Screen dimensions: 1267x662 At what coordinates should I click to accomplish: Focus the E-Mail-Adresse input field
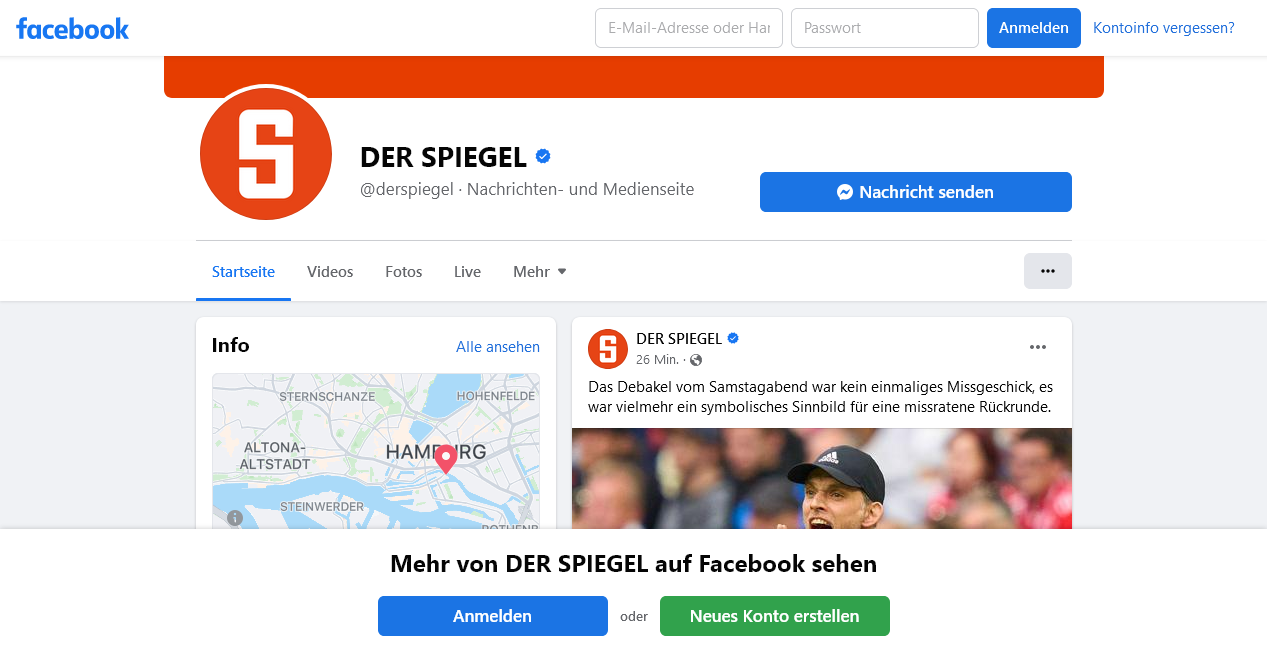pos(689,28)
